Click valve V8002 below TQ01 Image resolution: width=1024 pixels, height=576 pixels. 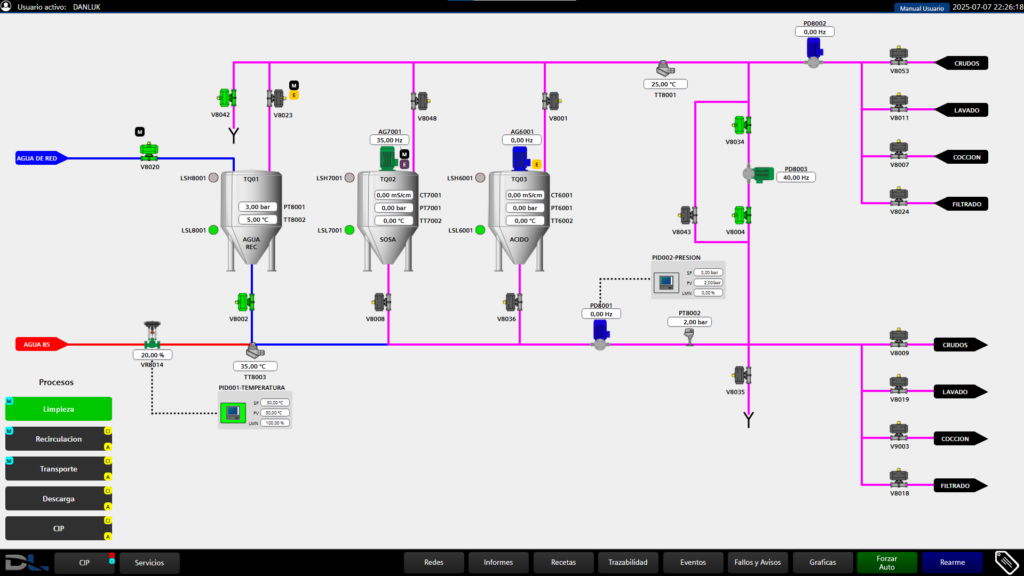point(246,302)
